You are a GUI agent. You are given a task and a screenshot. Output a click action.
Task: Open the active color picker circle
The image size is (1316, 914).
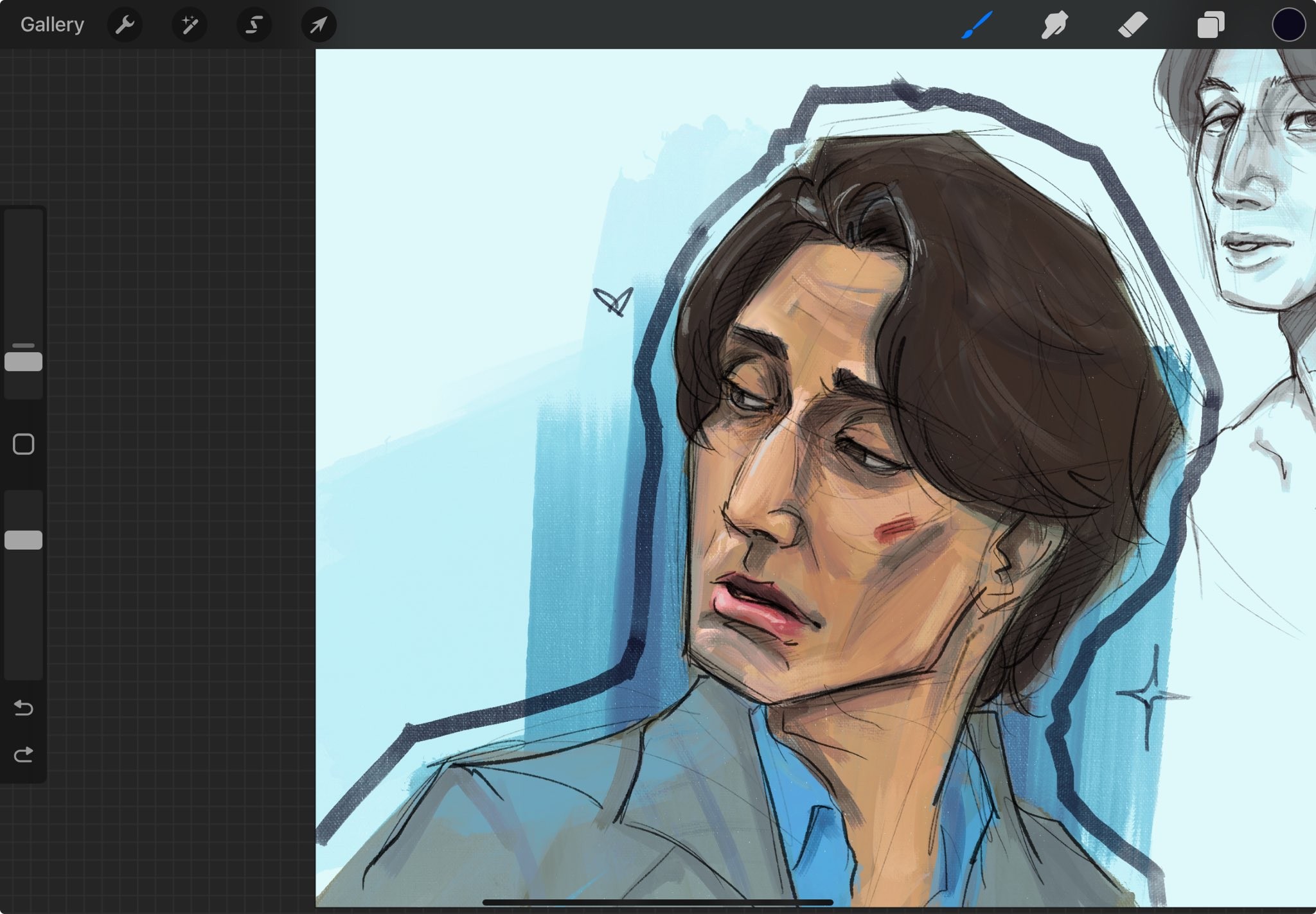1288,25
